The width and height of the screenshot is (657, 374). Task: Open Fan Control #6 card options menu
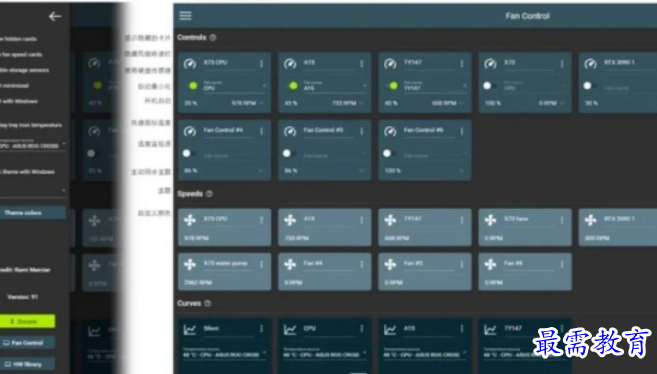[x=462, y=132]
